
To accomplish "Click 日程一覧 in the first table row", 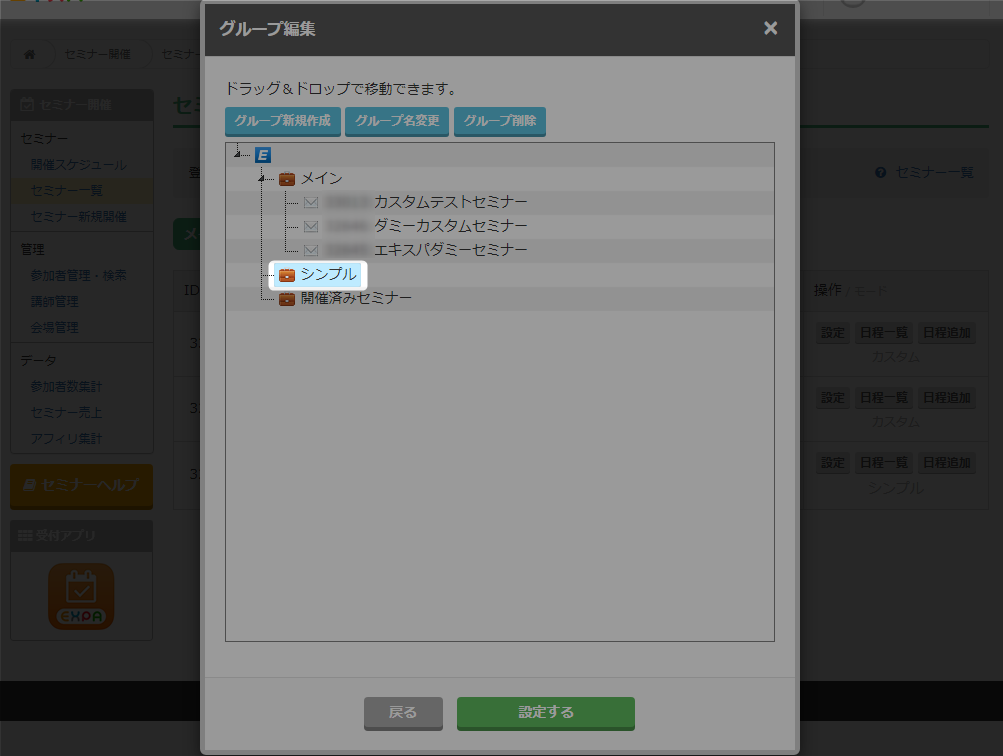I will pyautogui.click(x=883, y=333).
